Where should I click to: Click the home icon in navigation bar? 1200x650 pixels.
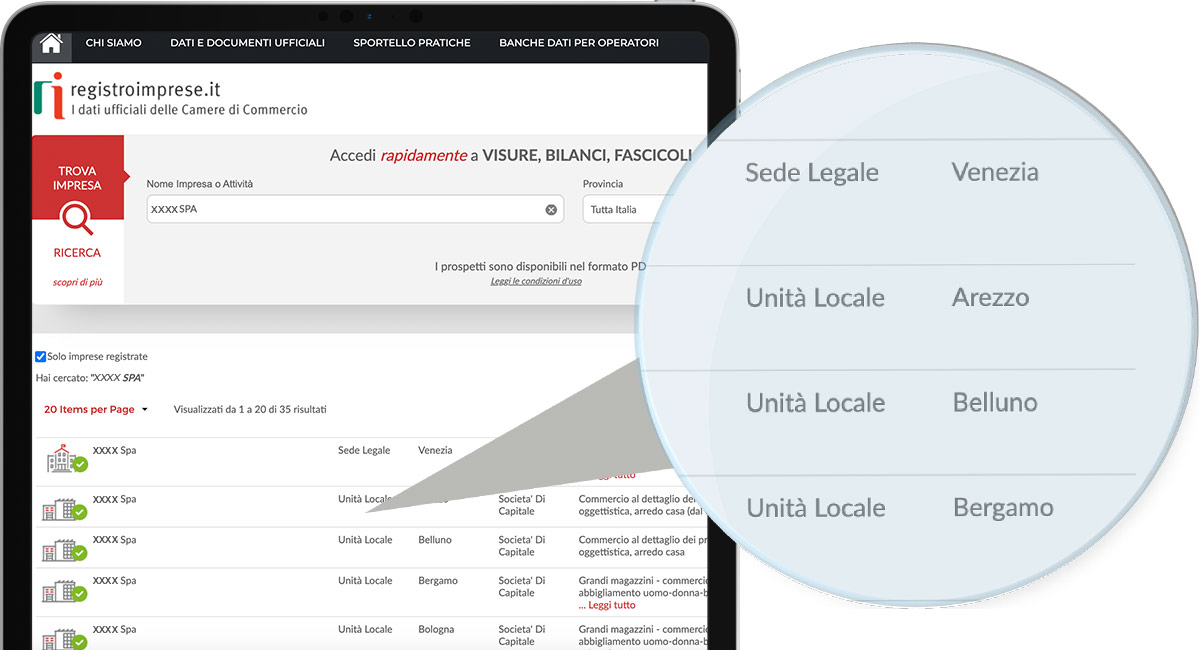coord(51,43)
